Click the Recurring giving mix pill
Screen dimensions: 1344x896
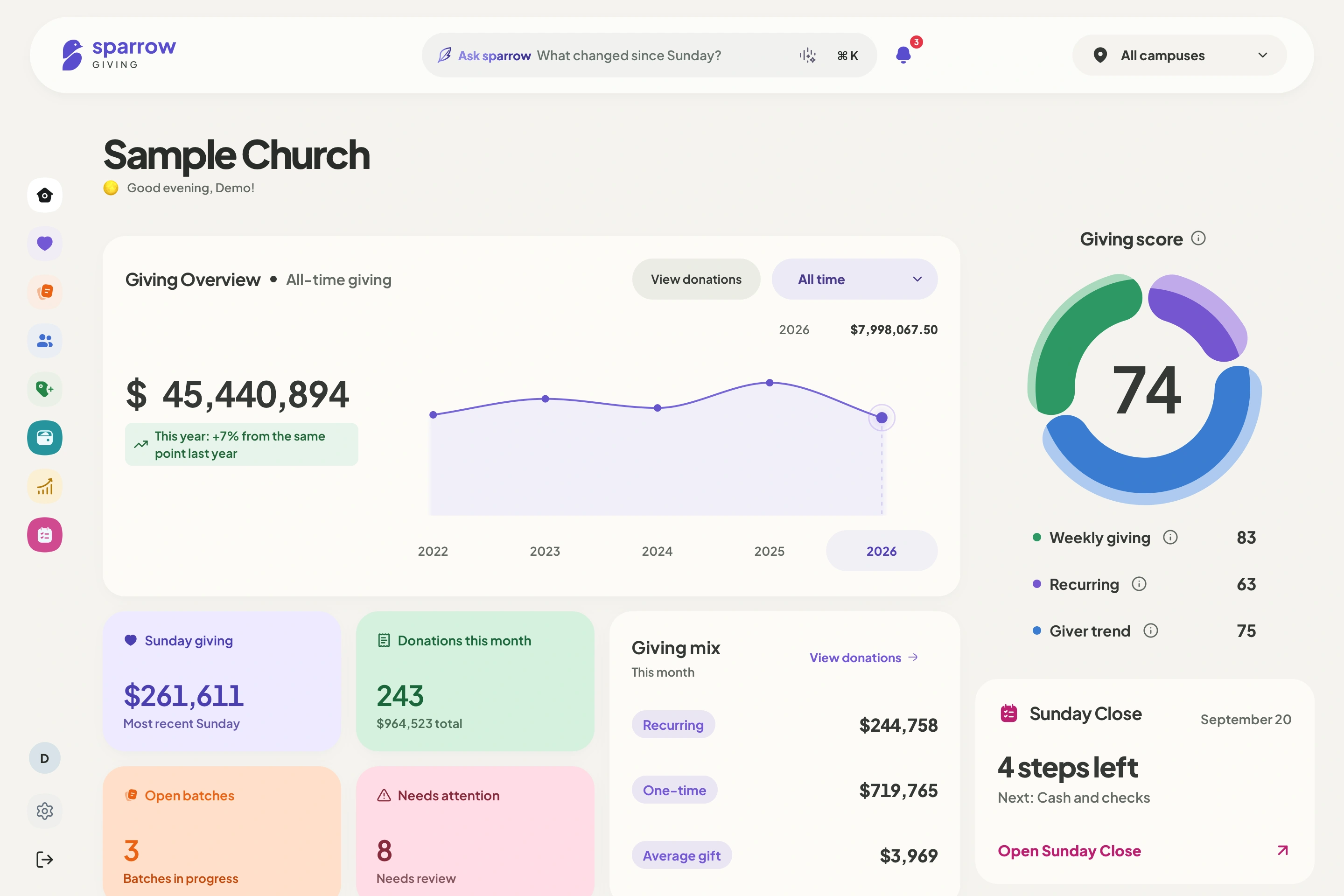click(x=673, y=725)
